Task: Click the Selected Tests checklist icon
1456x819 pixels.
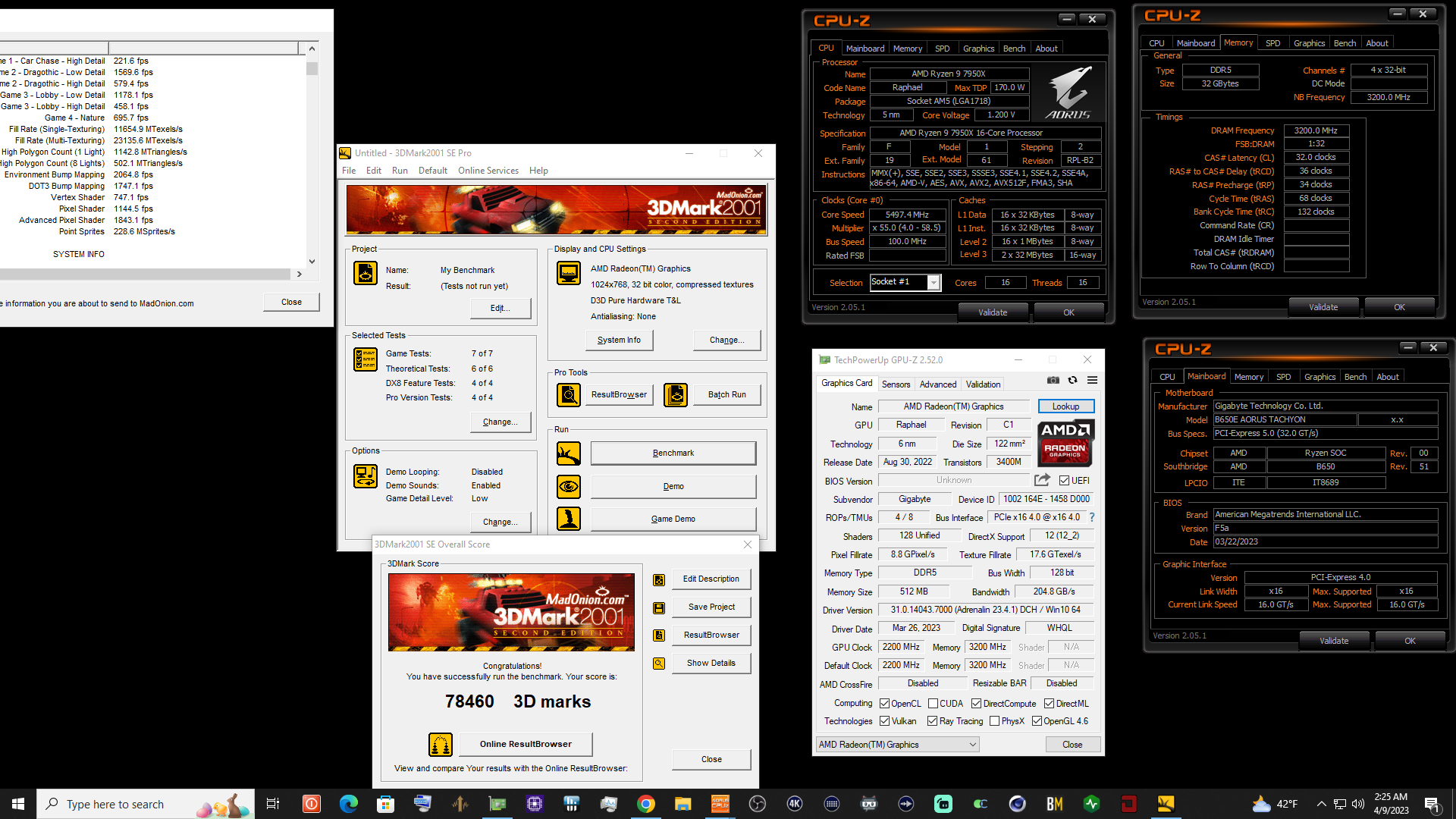Action: (366, 359)
